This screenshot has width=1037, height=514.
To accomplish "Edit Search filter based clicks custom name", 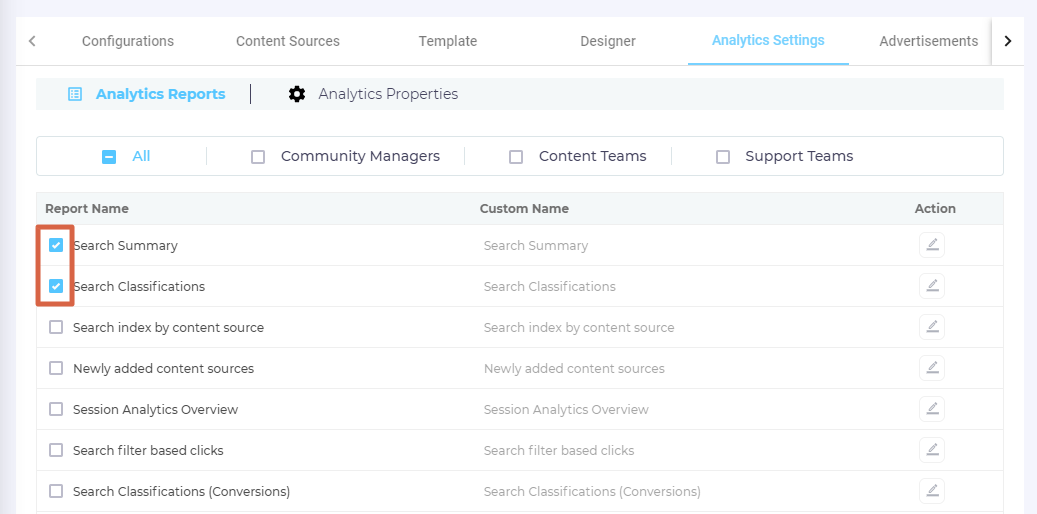I will [x=931, y=450].
